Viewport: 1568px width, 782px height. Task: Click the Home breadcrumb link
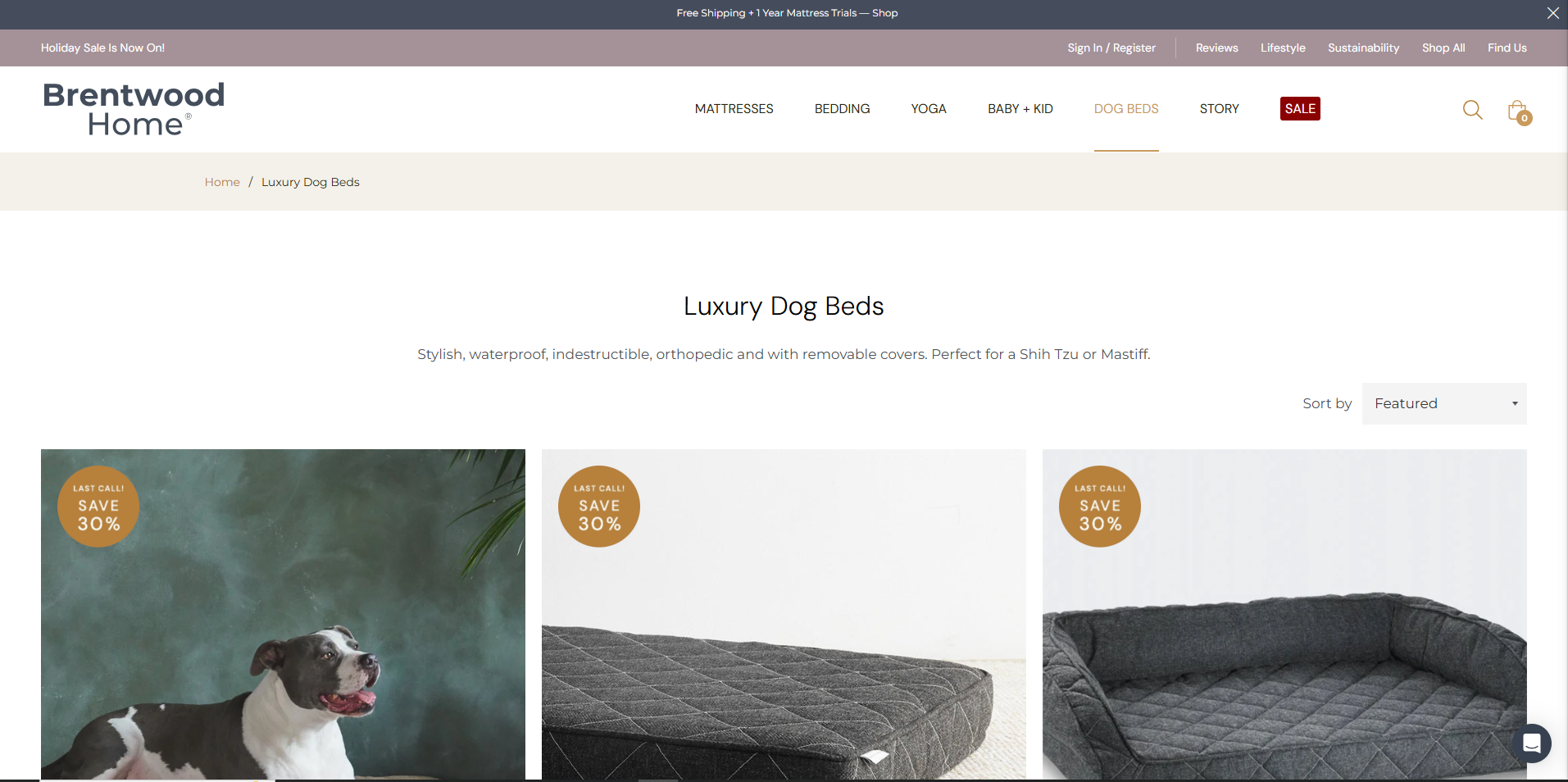coord(222,182)
